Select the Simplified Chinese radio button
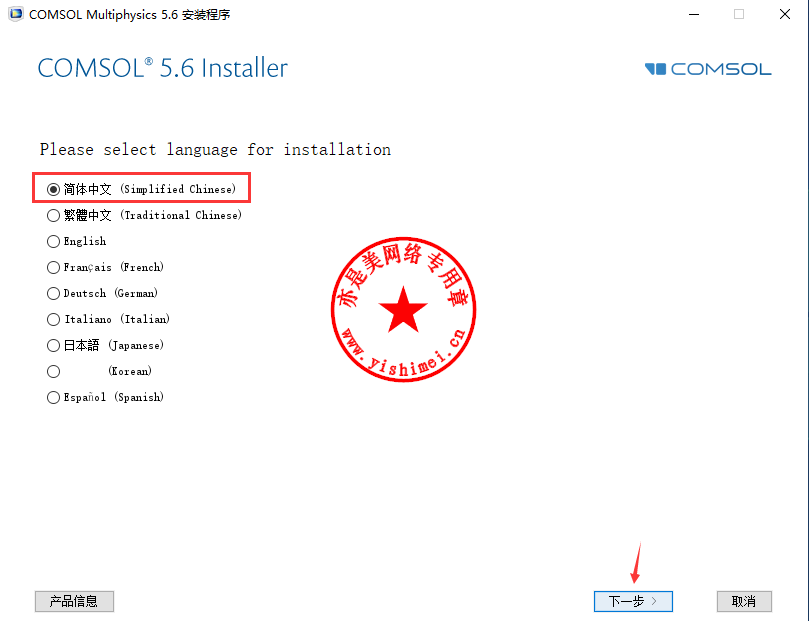This screenshot has height=621, width=809. coord(53,189)
